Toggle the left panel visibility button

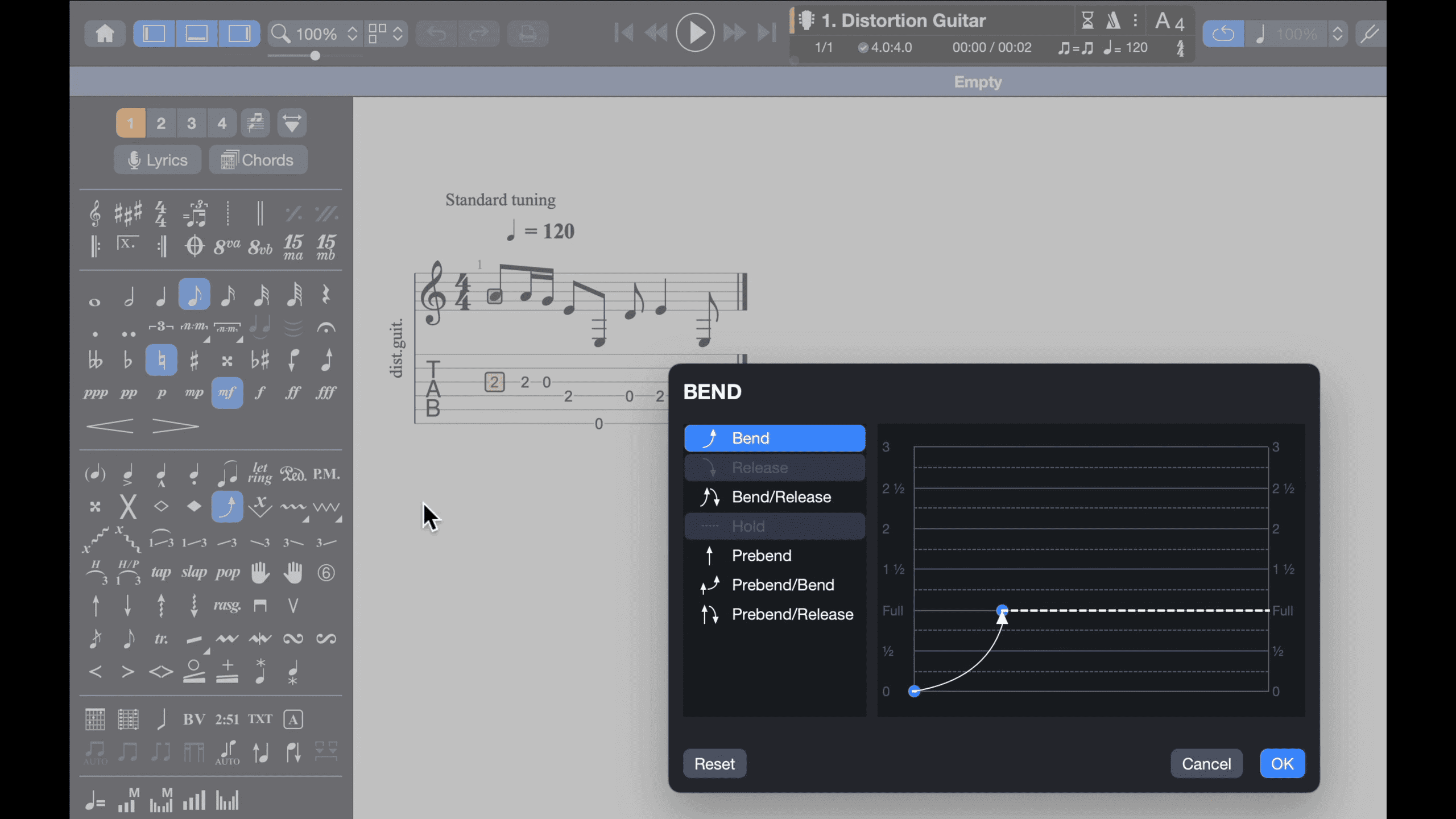[x=154, y=34]
